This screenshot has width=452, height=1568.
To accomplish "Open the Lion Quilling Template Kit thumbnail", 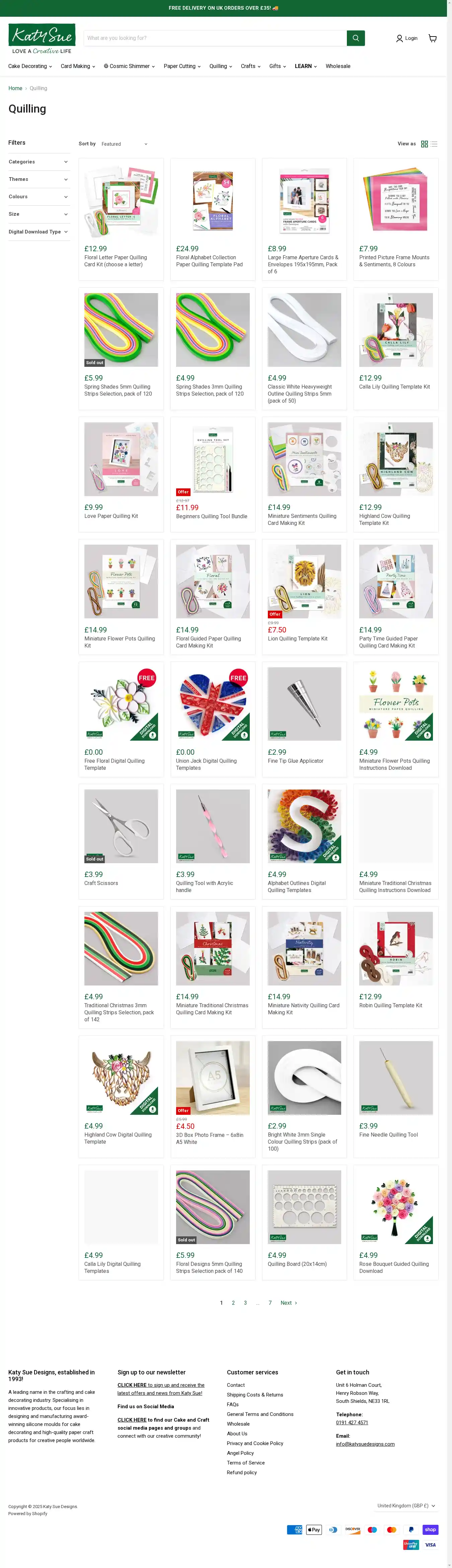I will pyautogui.click(x=305, y=581).
